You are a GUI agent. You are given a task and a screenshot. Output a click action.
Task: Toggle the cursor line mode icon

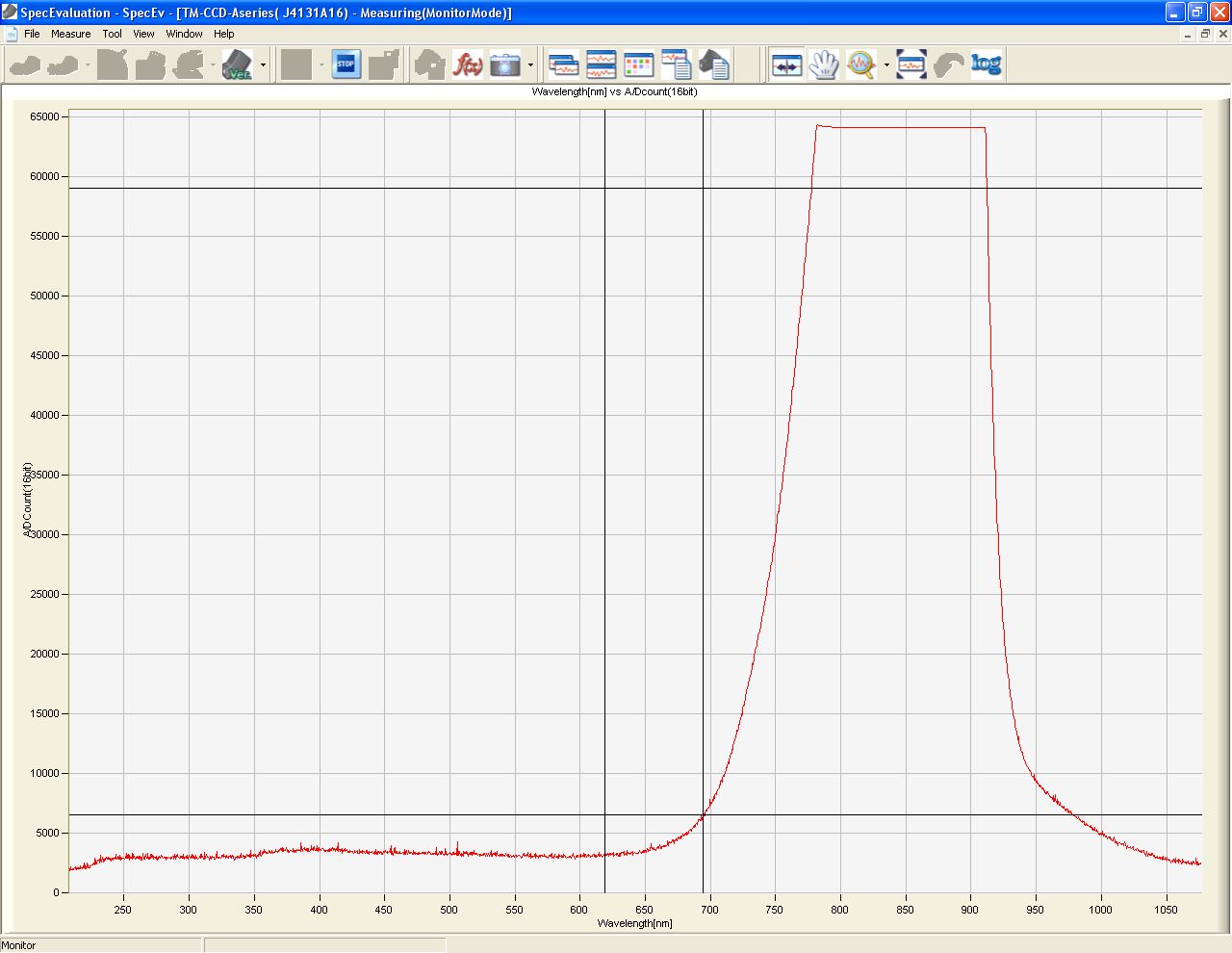click(786, 64)
